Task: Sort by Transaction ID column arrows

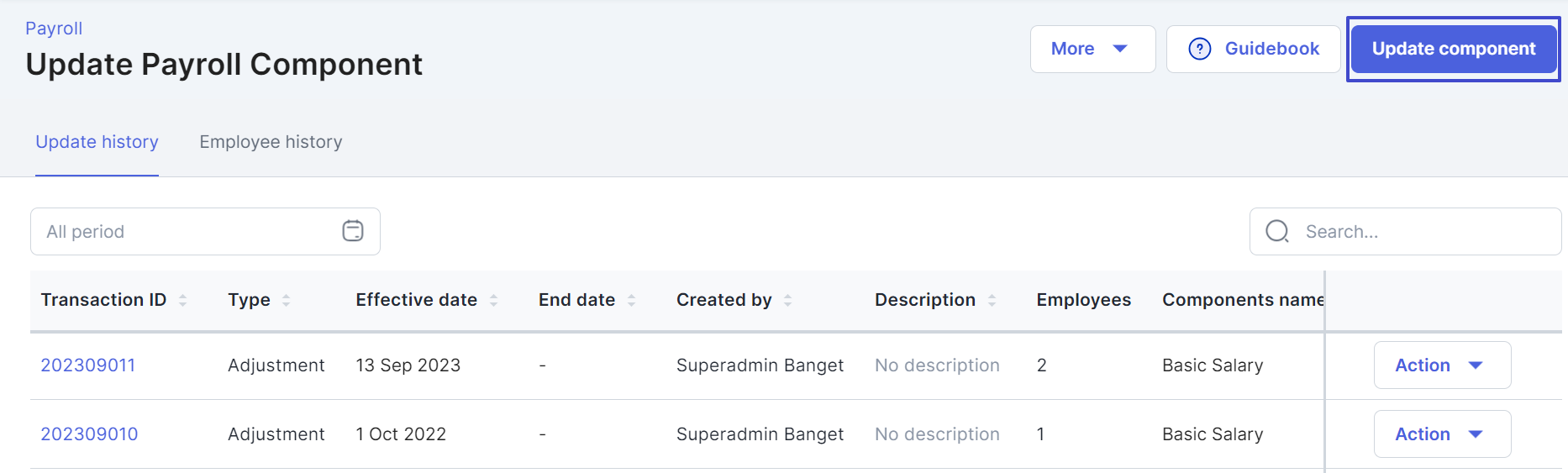Action: 183,300
